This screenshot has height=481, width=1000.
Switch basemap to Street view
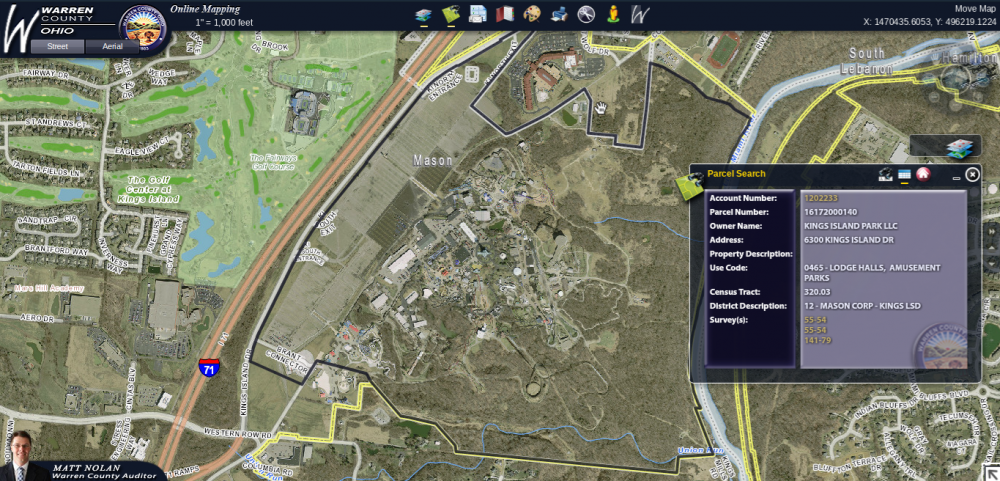point(57,47)
